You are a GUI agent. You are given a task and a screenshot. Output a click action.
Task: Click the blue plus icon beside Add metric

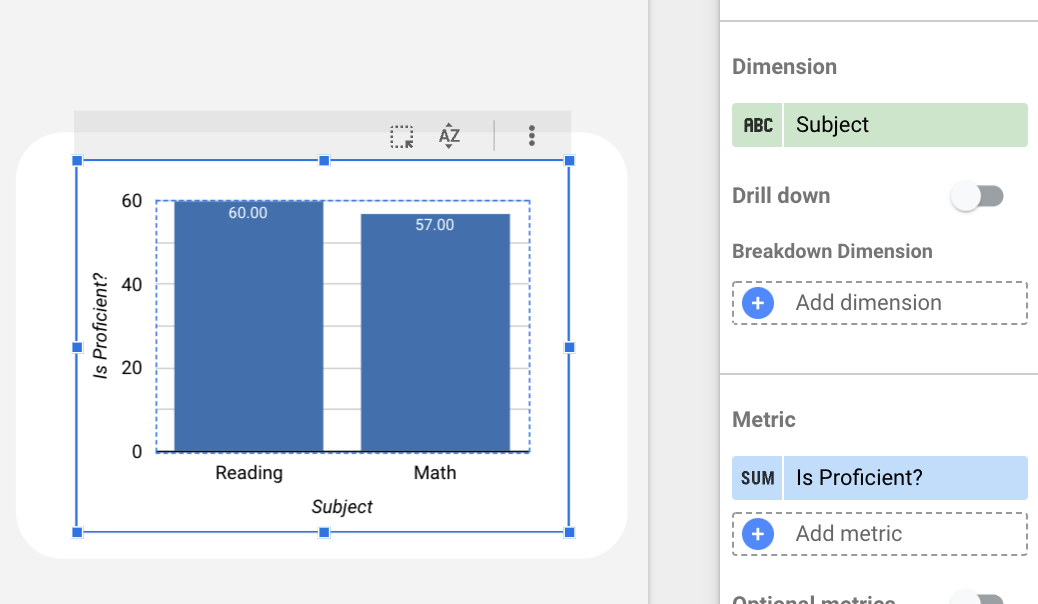[x=757, y=533]
